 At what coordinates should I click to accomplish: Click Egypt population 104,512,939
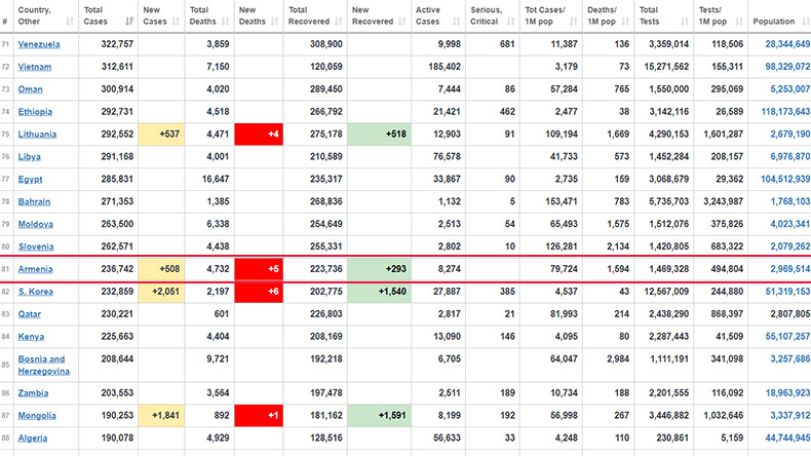pyautogui.click(x=785, y=179)
